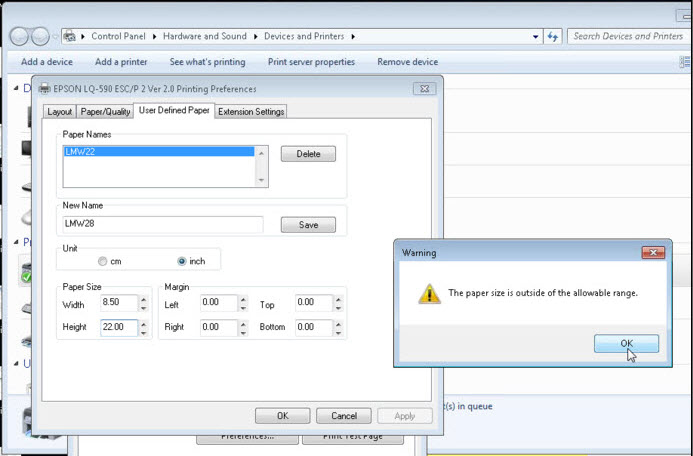Cancel the Printing Preferences dialog
The height and width of the screenshot is (456, 693).
343,416
